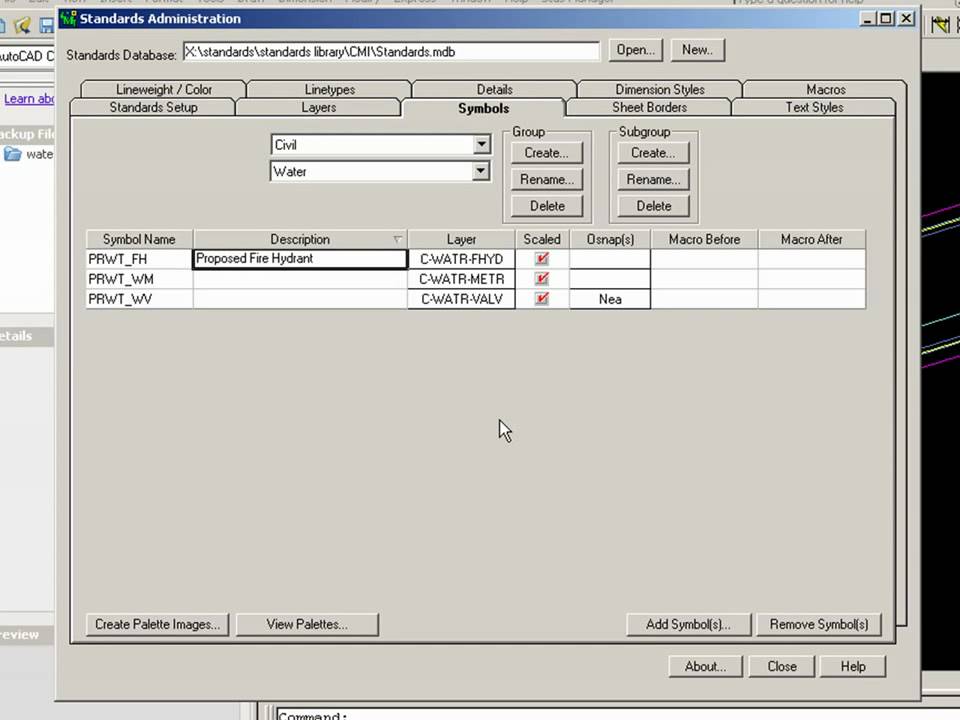Click the C-WATR-METR layer cell
This screenshot has height=720, width=960.
click(x=461, y=279)
